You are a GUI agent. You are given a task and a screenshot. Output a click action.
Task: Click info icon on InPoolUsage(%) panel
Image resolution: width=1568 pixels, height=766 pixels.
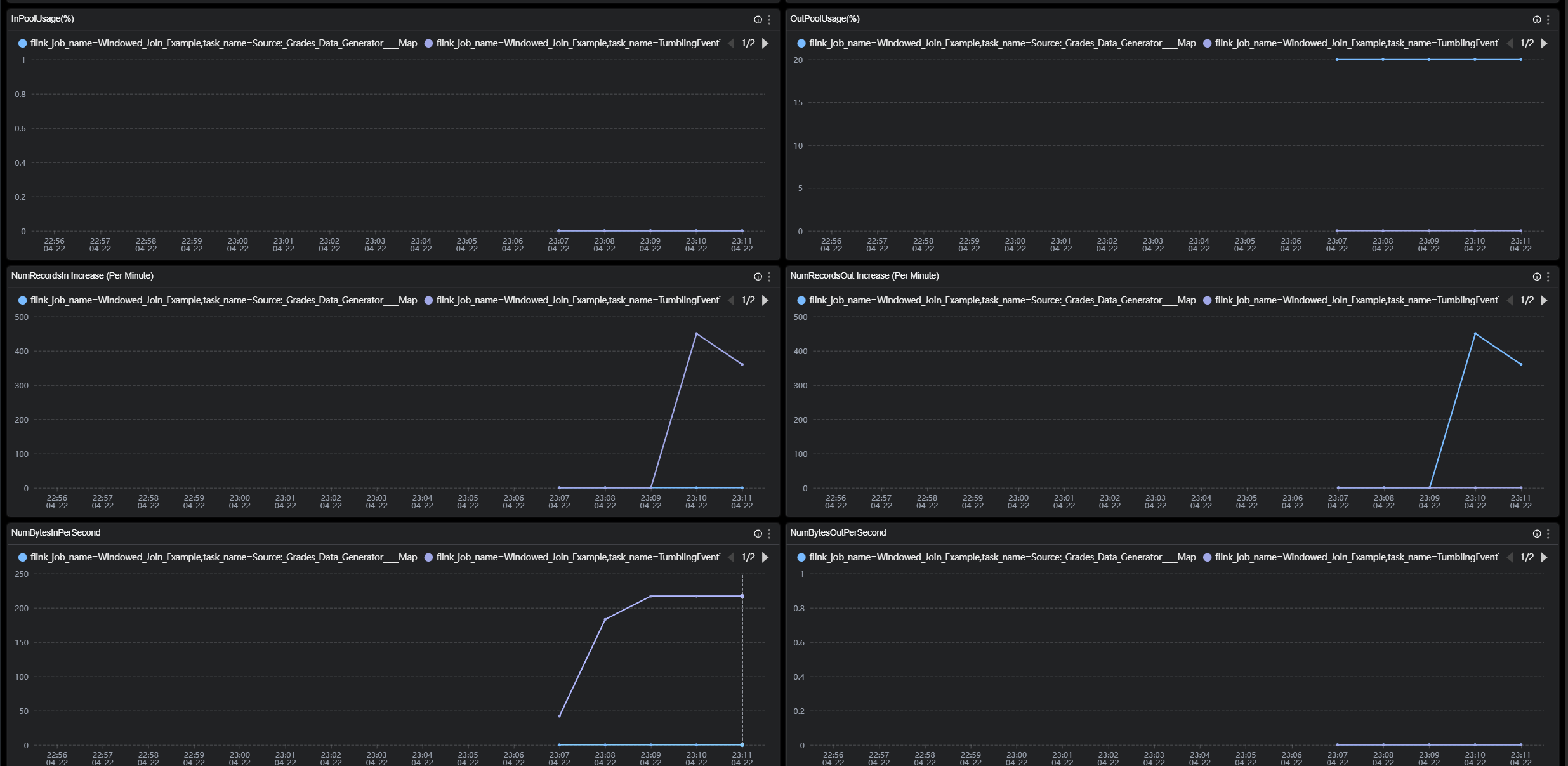tap(758, 20)
